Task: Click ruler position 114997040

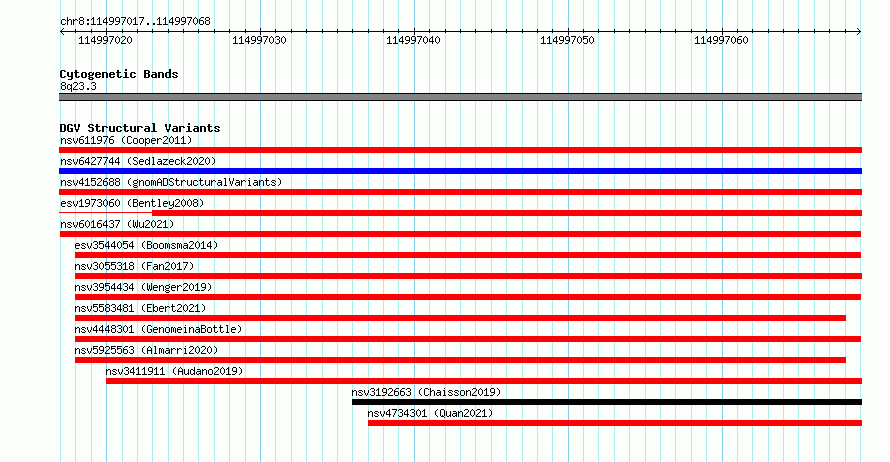Action: [413, 40]
